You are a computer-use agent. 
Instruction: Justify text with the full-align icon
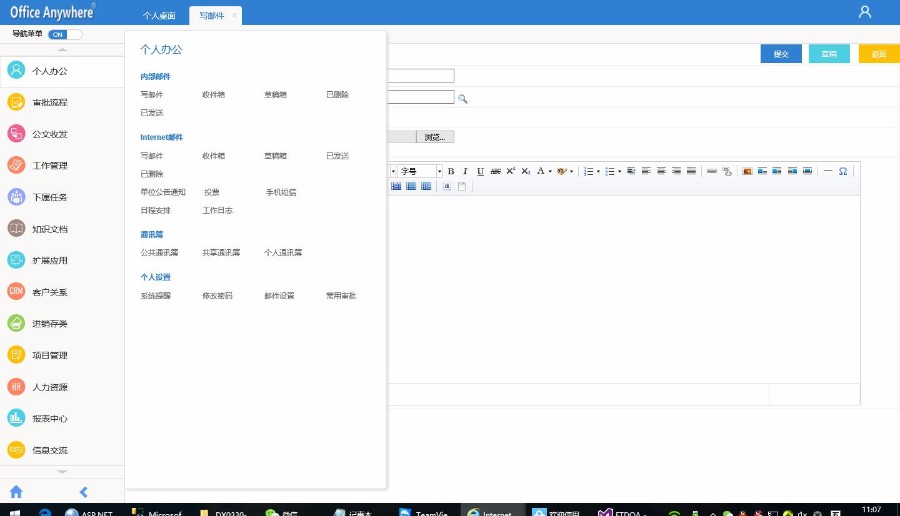click(691, 171)
